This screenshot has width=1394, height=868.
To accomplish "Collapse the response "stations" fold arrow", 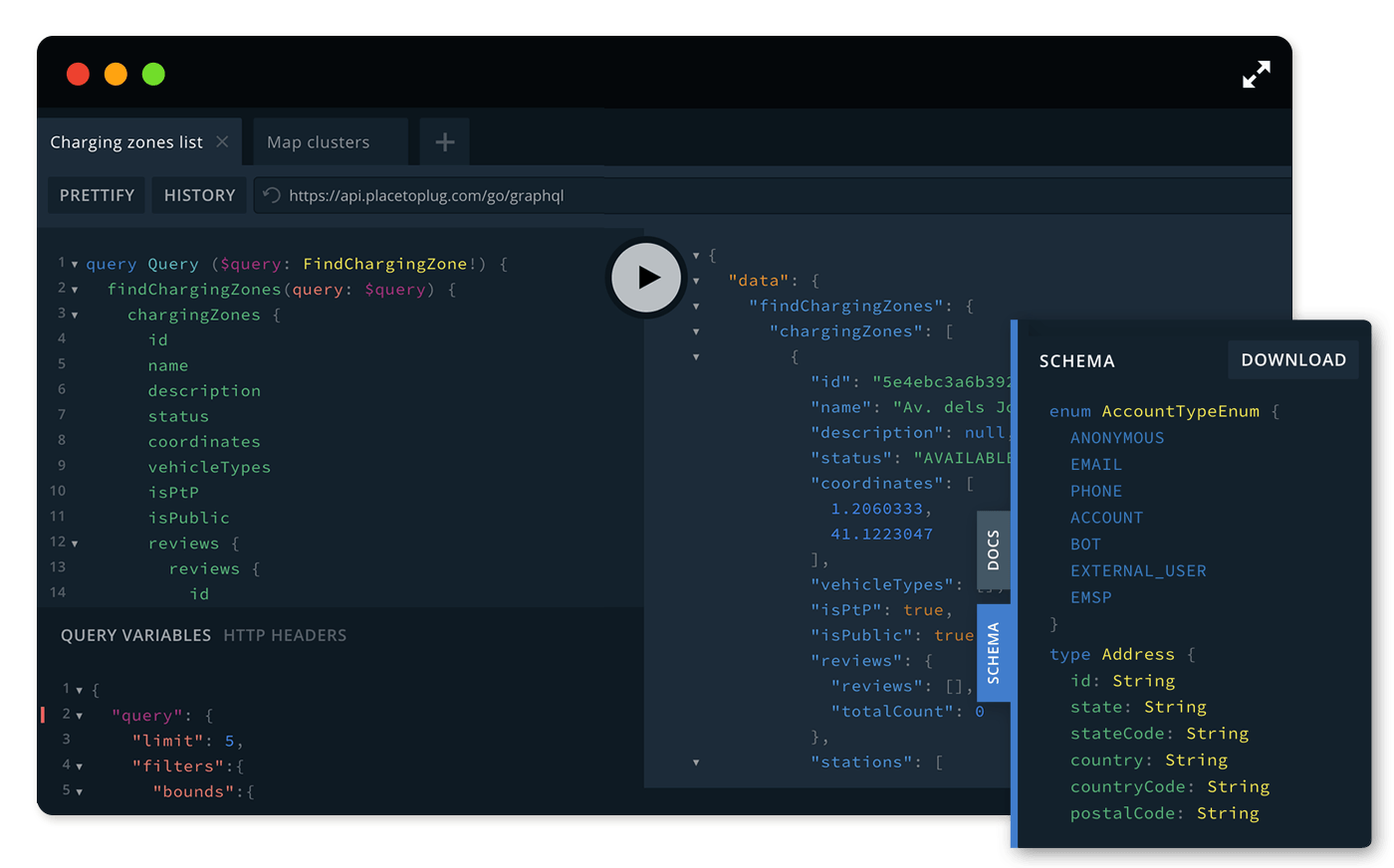I will coord(696,762).
